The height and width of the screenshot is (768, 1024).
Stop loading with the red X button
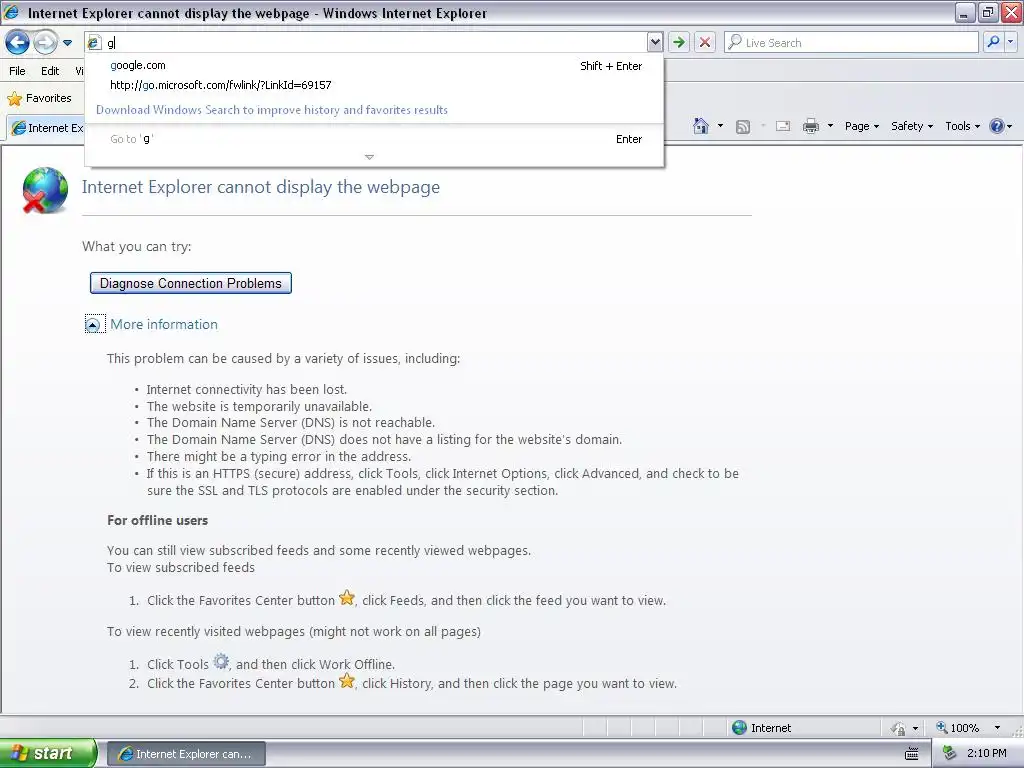(705, 43)
